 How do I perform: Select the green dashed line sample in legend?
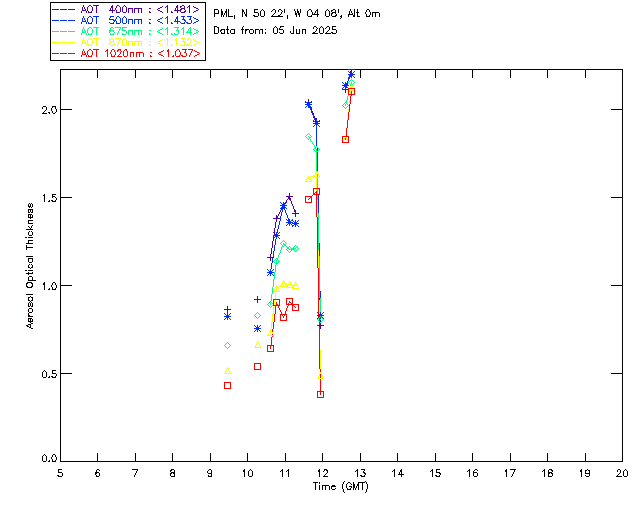pyautogui.click(x=64, y=32)
